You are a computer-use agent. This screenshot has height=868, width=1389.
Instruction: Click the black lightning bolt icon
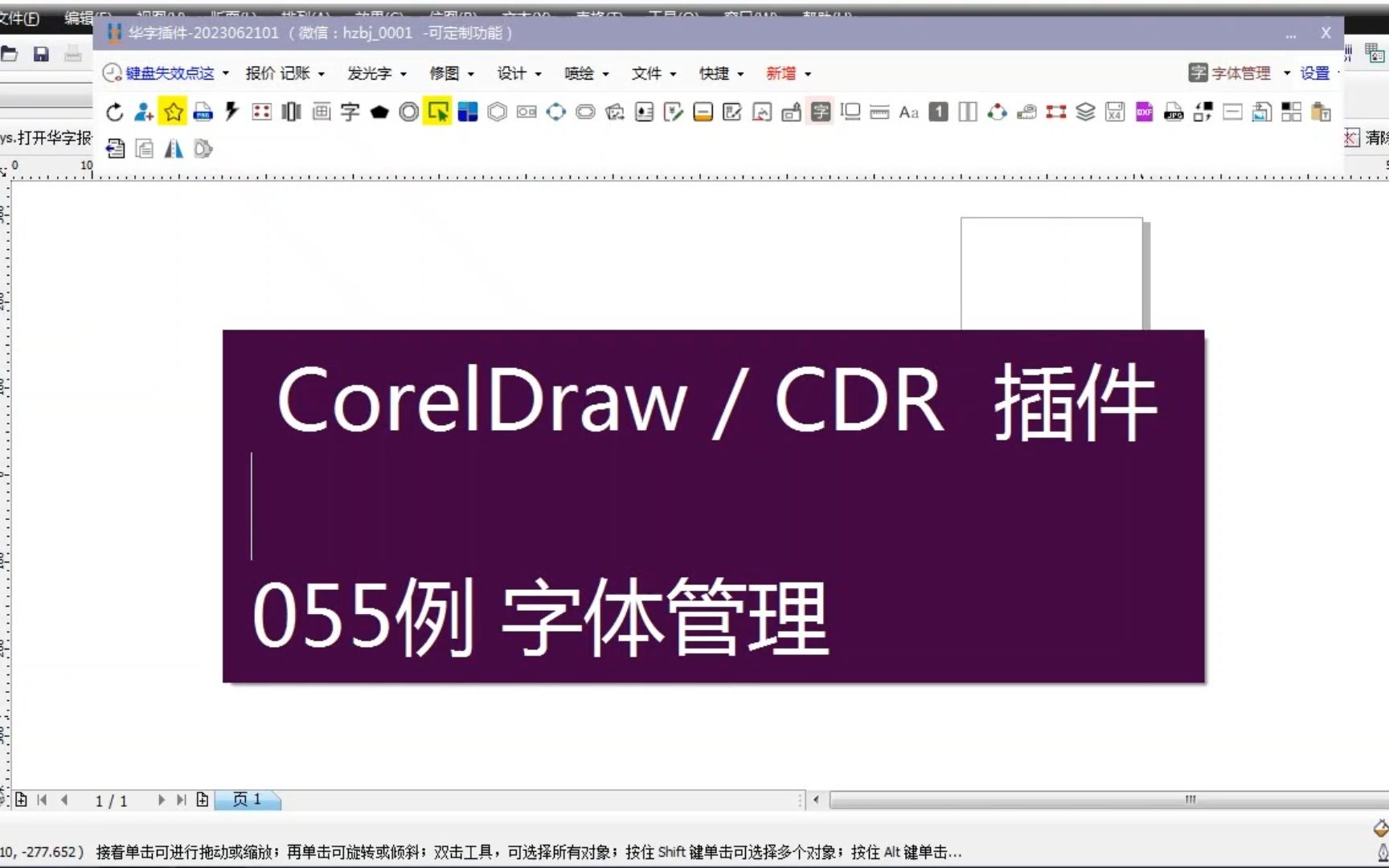(x=232, y=112)
